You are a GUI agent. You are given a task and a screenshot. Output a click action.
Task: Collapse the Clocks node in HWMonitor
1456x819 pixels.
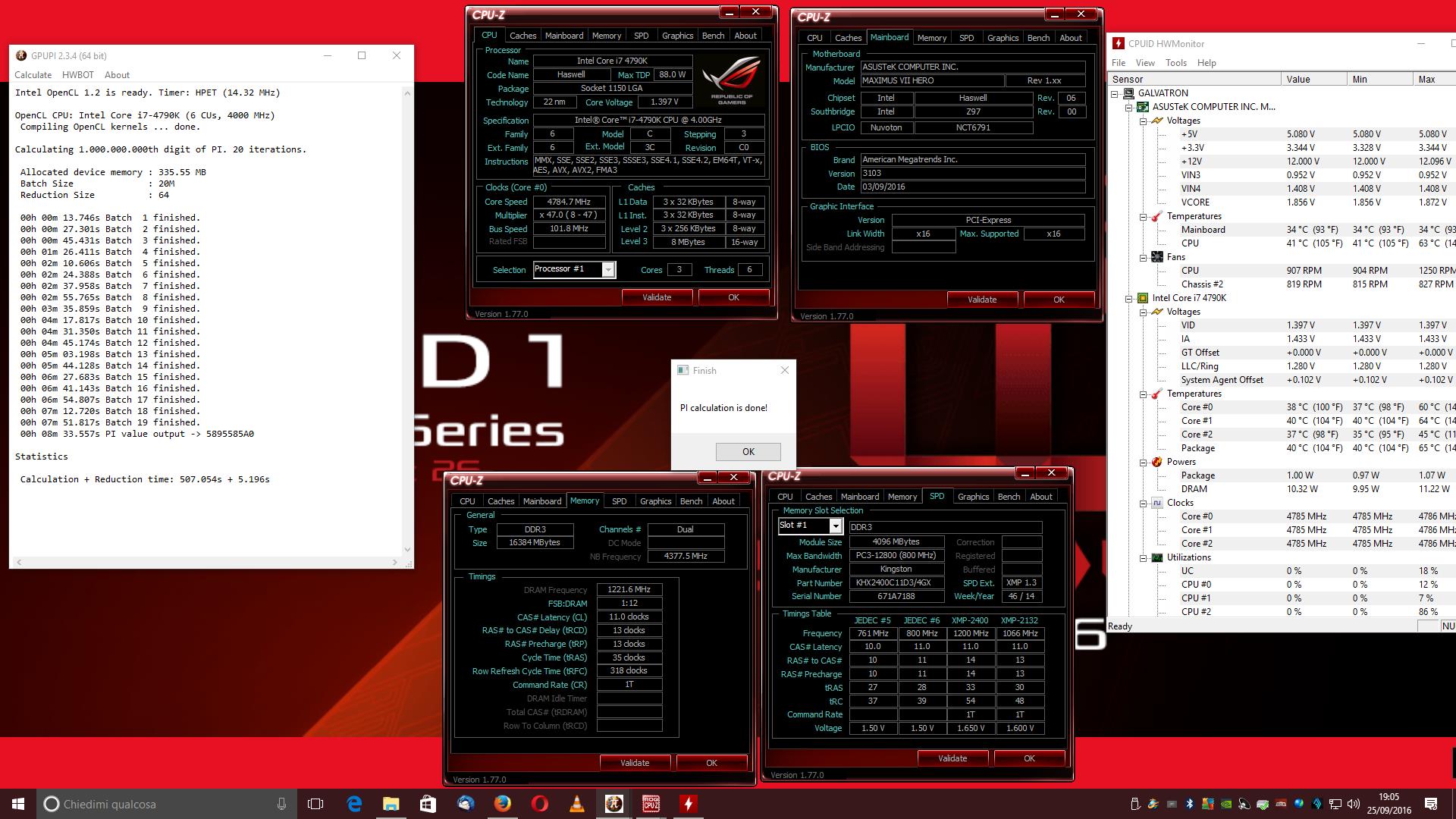point(1143,503)
